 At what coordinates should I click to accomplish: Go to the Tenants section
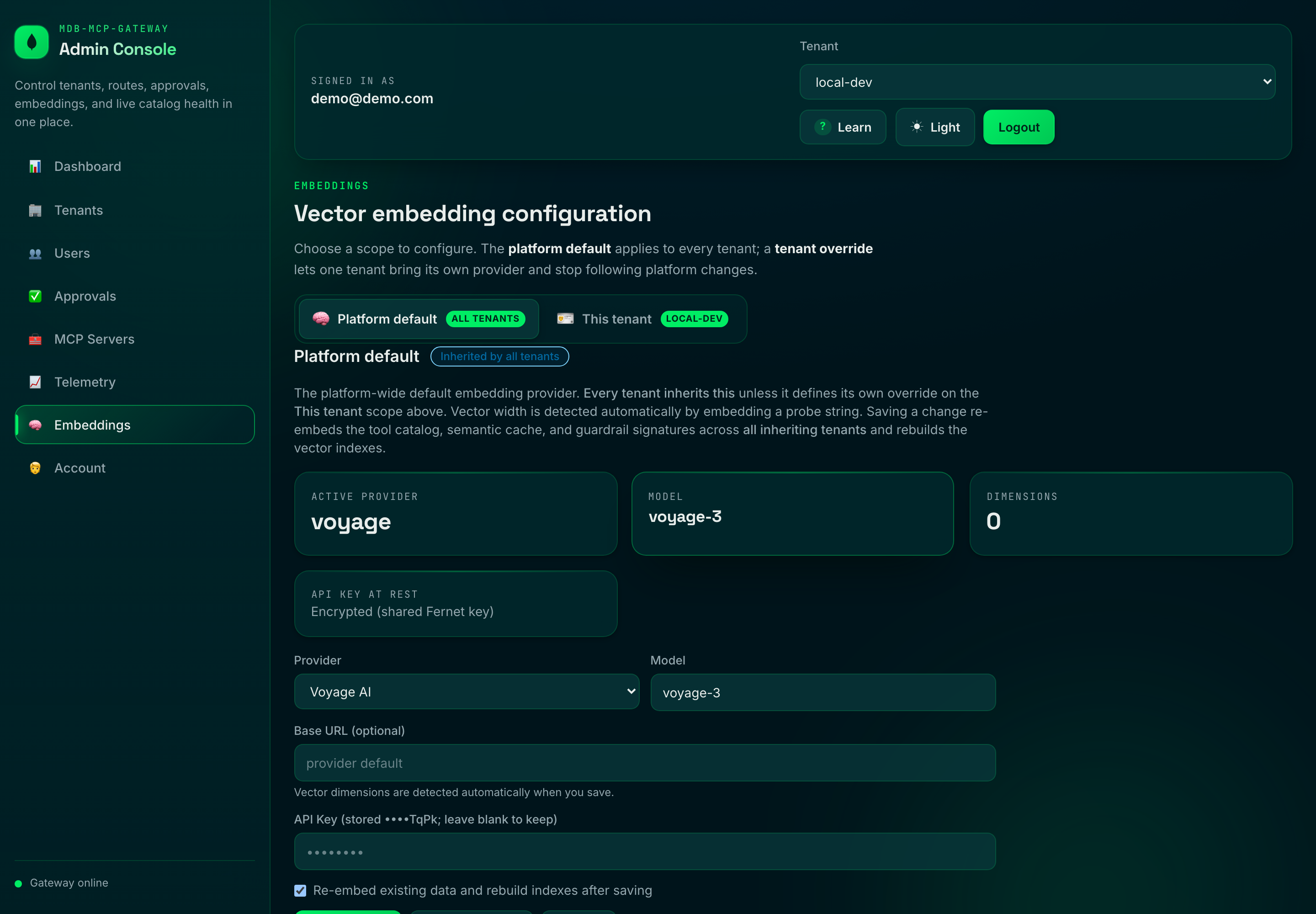135,210
